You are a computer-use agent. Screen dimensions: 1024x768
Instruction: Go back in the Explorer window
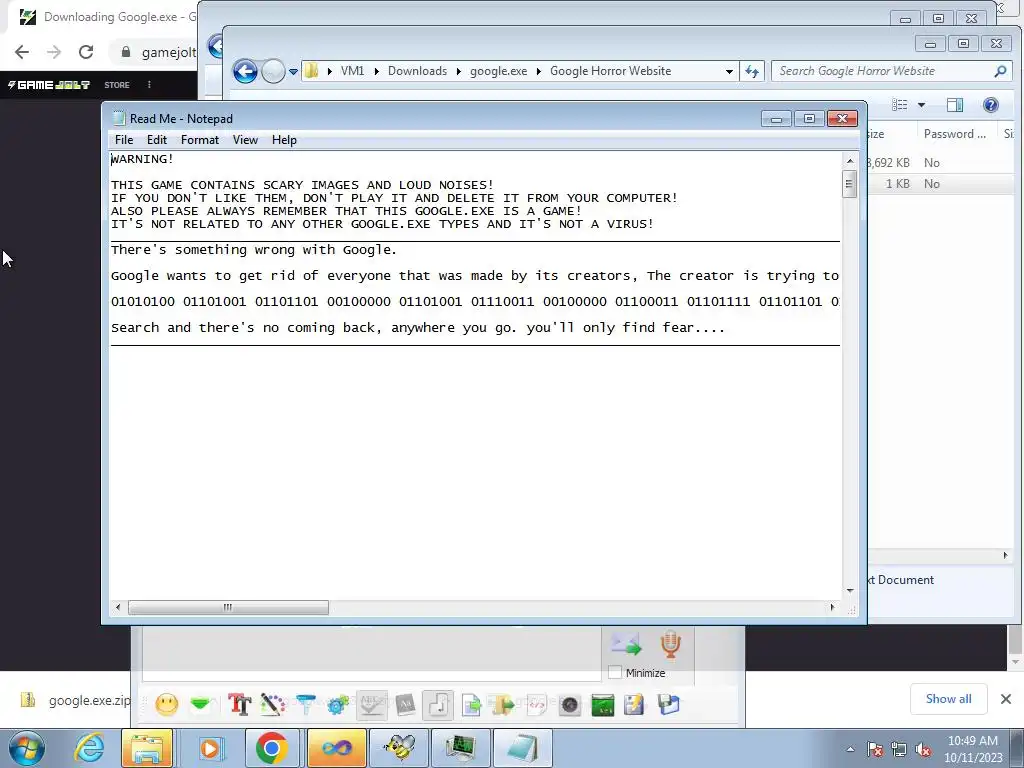pyautogui.click(x=246, y=71)
